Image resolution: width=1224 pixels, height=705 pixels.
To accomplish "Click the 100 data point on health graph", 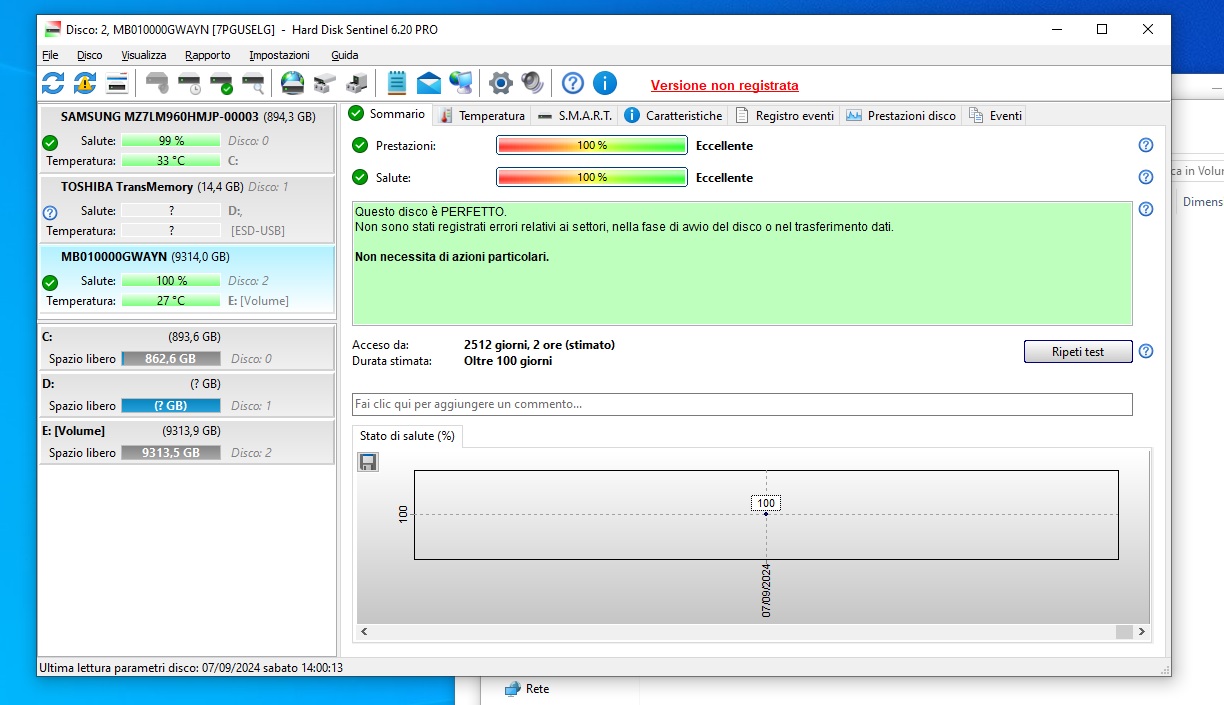I will click(x=766, y=513).
